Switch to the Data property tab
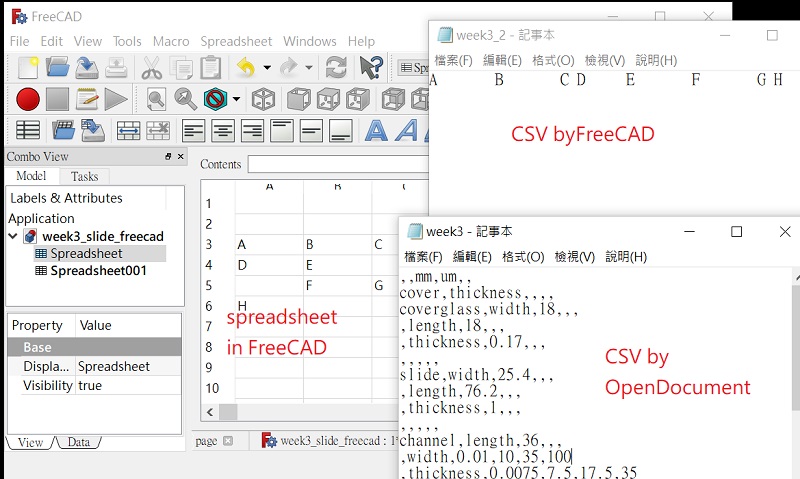Viewport: 800px width, 479px height. pyautogui.click(x=79, y=442)
